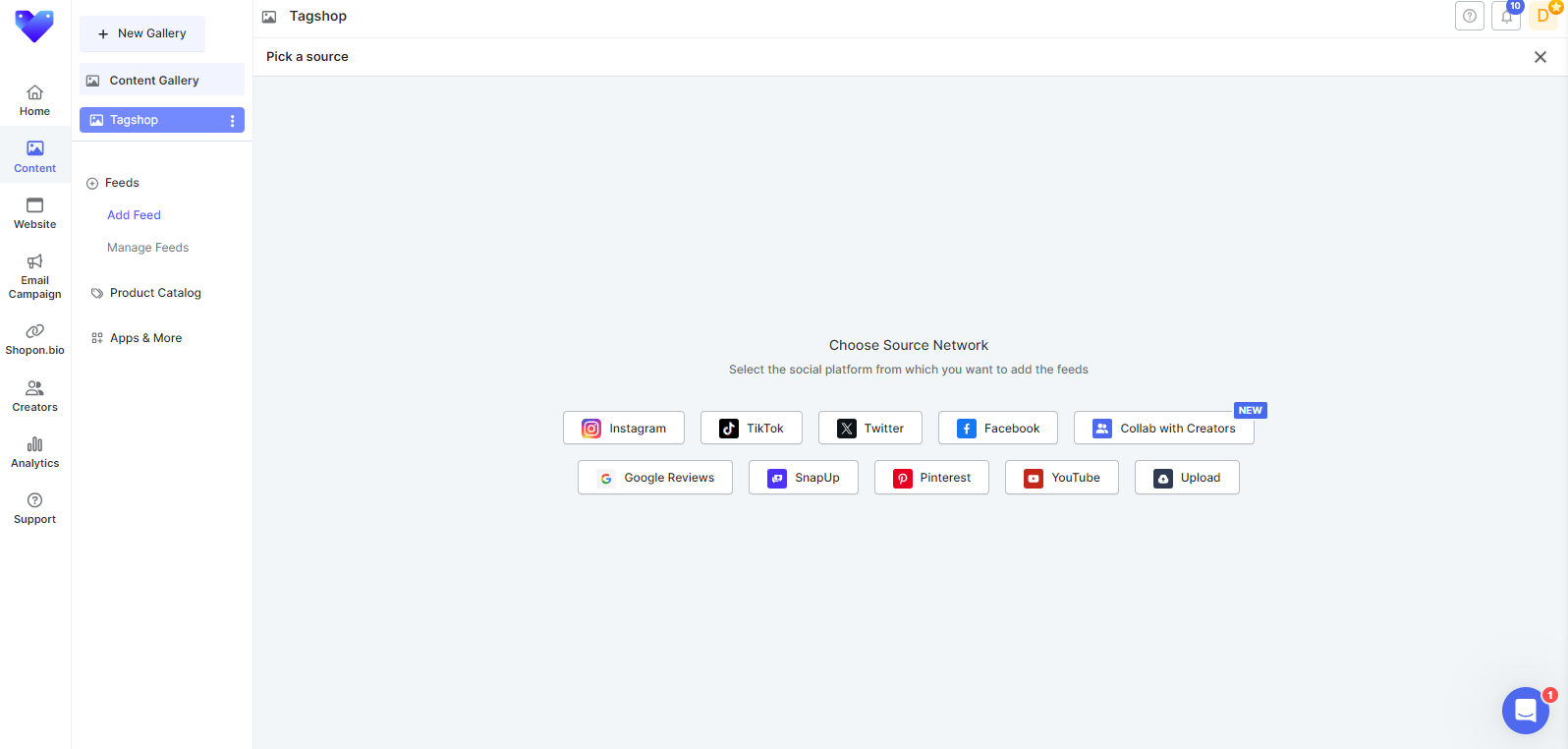
Task: Open the Home section in the sidebar
Action: pyautogui.click(x=34, y=99)
